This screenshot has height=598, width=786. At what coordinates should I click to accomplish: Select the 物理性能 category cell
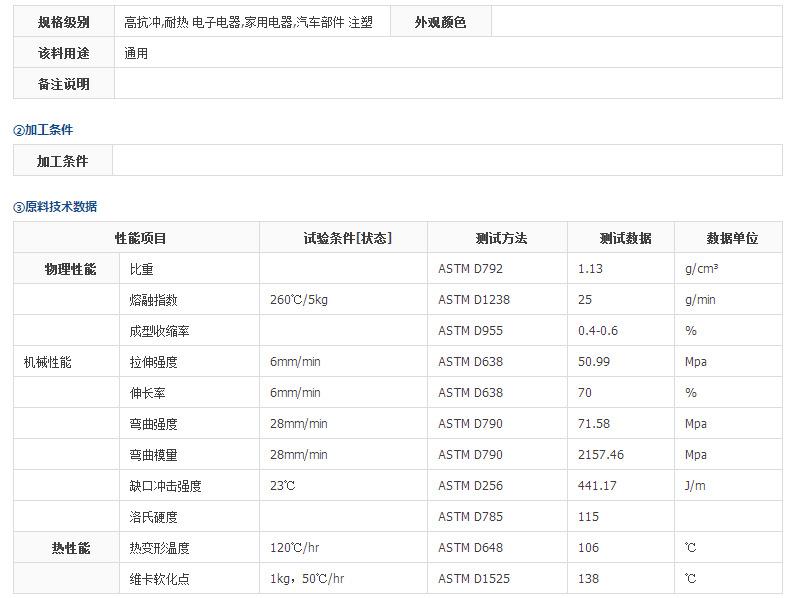[67, 269]
